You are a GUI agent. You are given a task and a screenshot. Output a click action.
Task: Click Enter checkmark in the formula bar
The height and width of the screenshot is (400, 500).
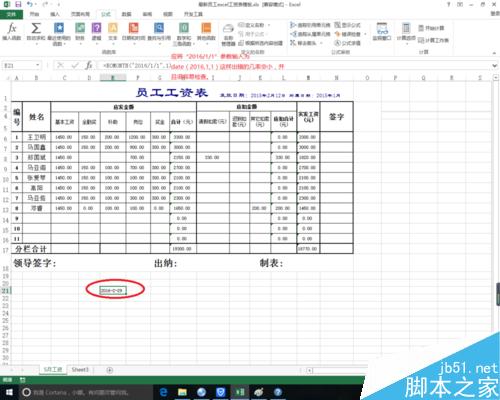(x=75, y=65)
